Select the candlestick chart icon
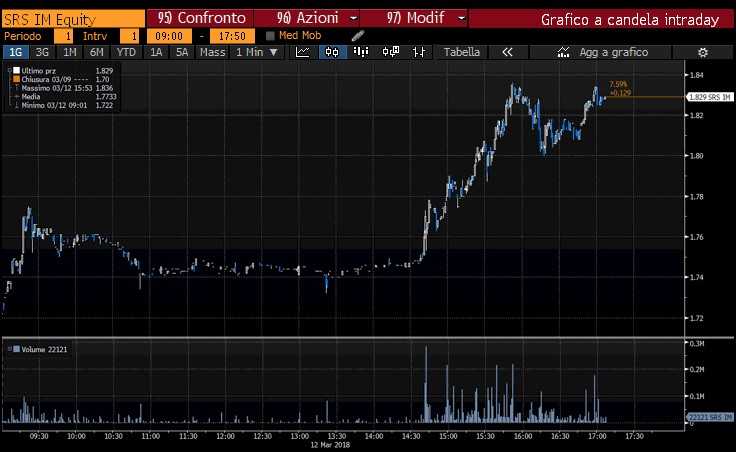 [332, 52]
